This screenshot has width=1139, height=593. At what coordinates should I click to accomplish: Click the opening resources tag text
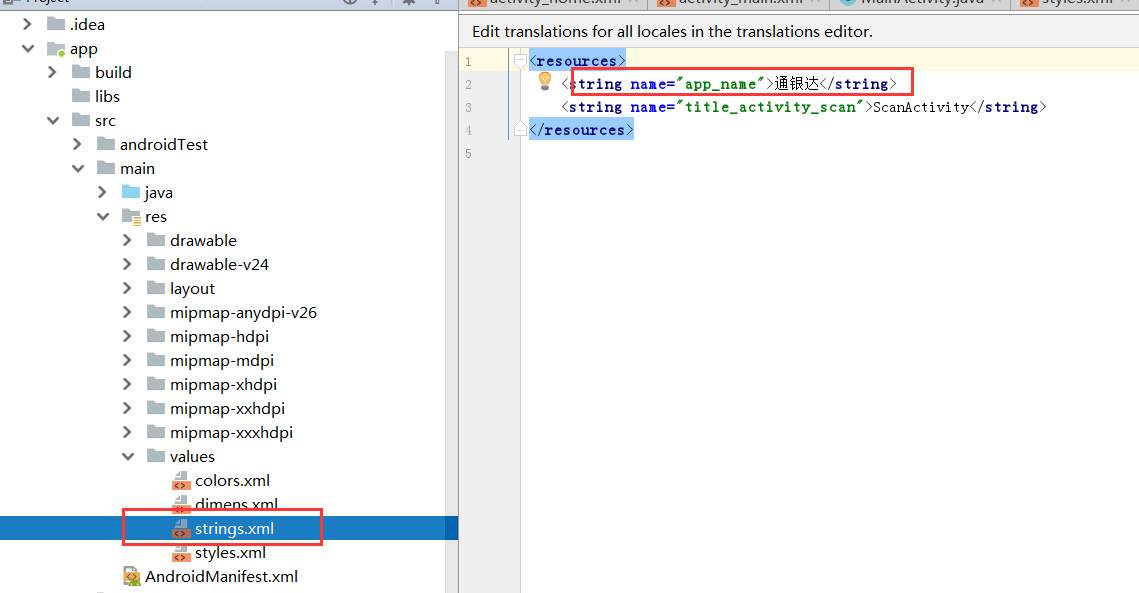(x=577, y=61)
